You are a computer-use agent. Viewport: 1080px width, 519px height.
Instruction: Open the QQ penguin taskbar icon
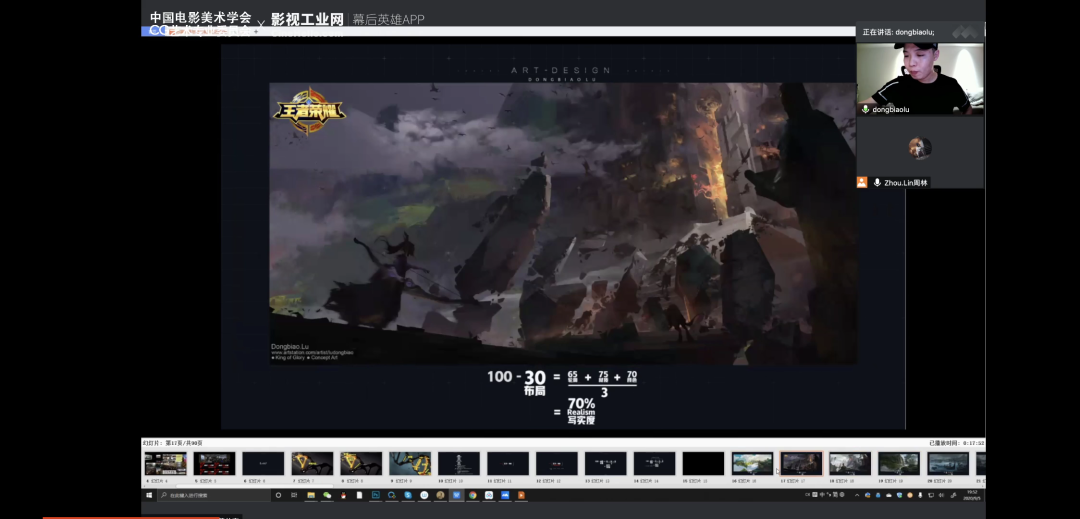(x=343, y=495)
